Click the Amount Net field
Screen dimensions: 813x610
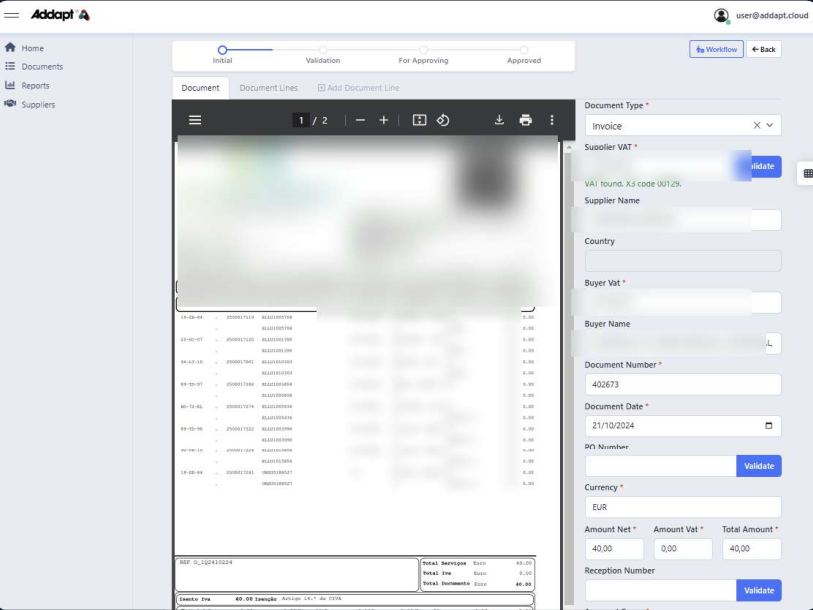click(x=614, y=548)
